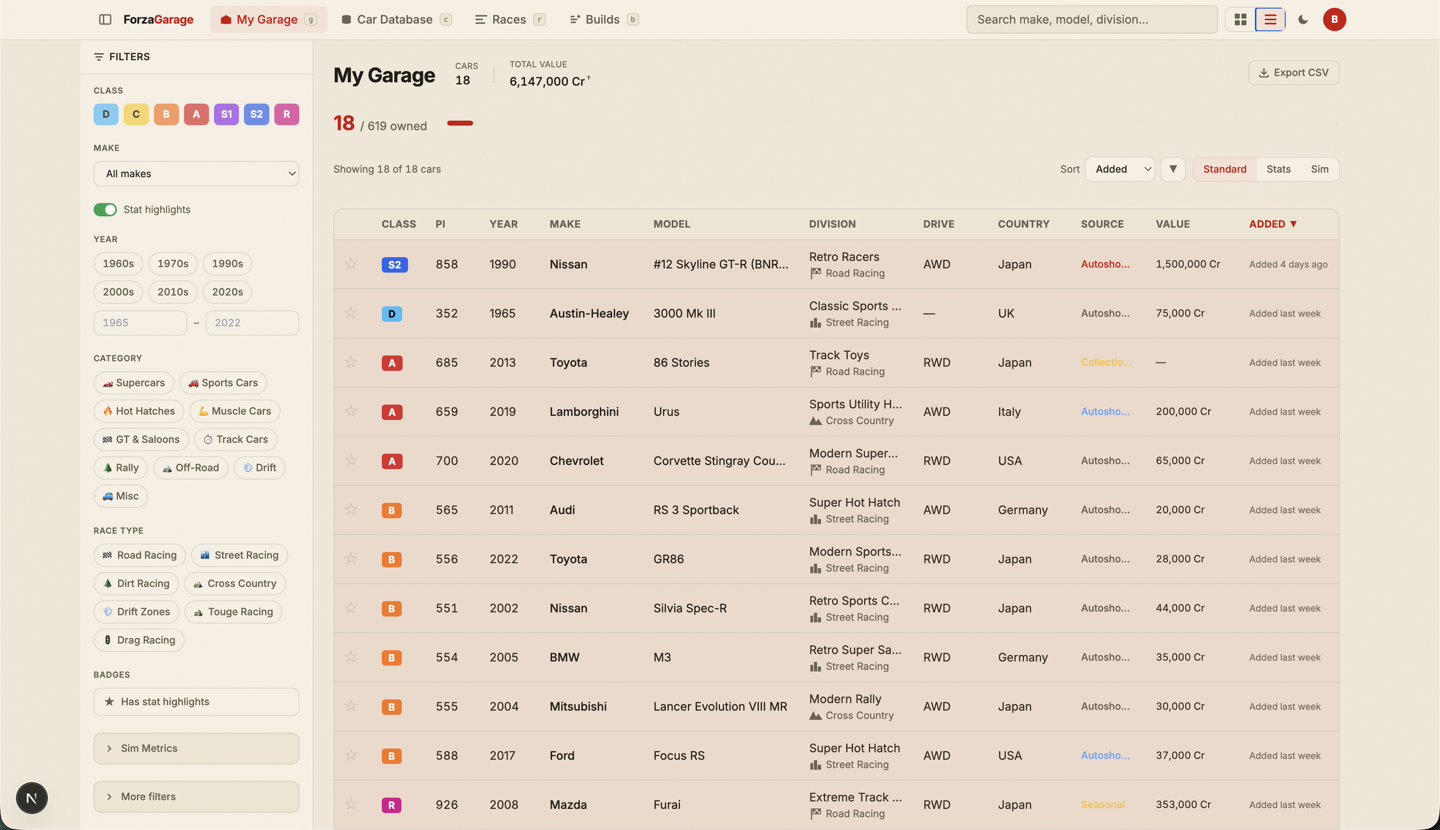Open the Builds tab
Screen dimensions: 1440x830
click(603, 19)
